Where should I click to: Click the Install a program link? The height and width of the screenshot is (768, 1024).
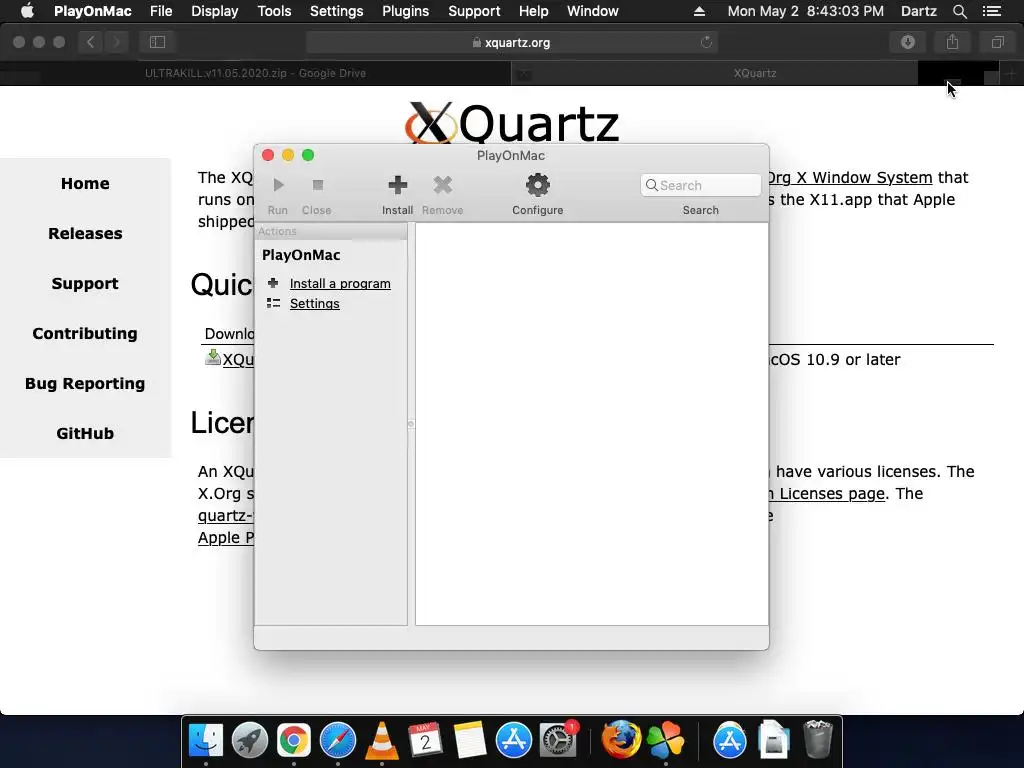click(340, 283)
